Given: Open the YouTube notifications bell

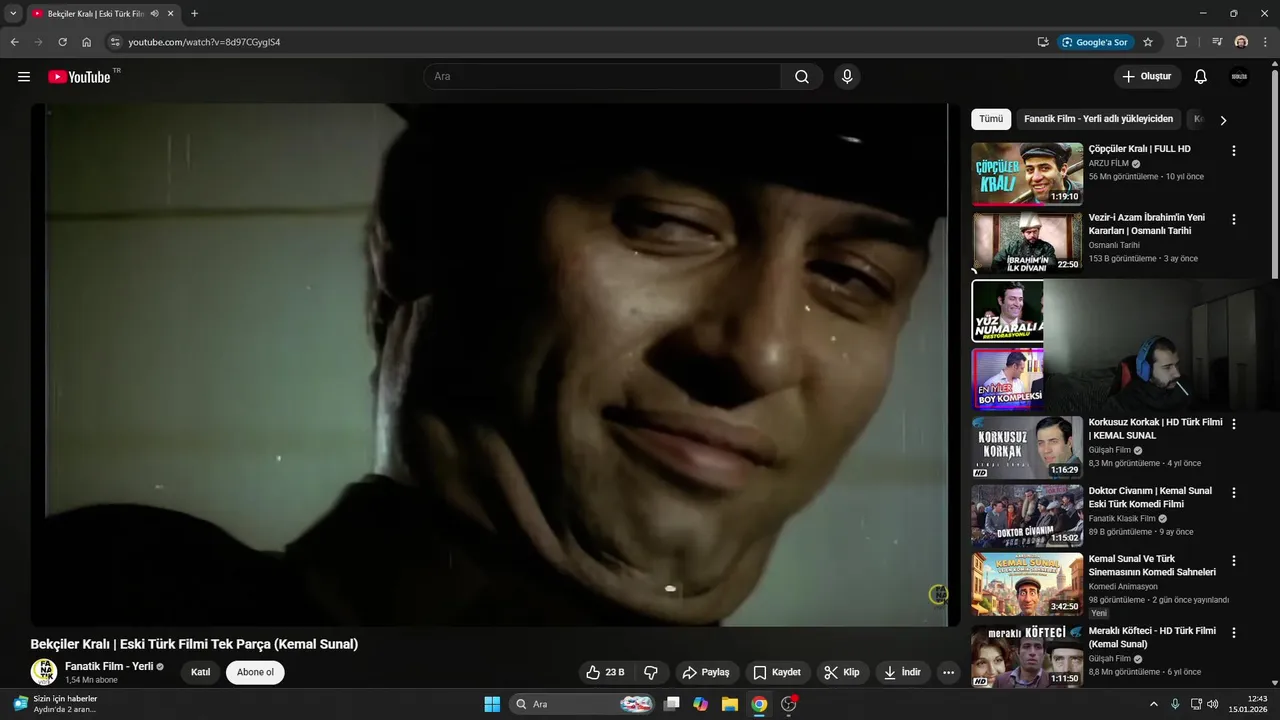Looking at the screenshot, I should [1201, 77].
